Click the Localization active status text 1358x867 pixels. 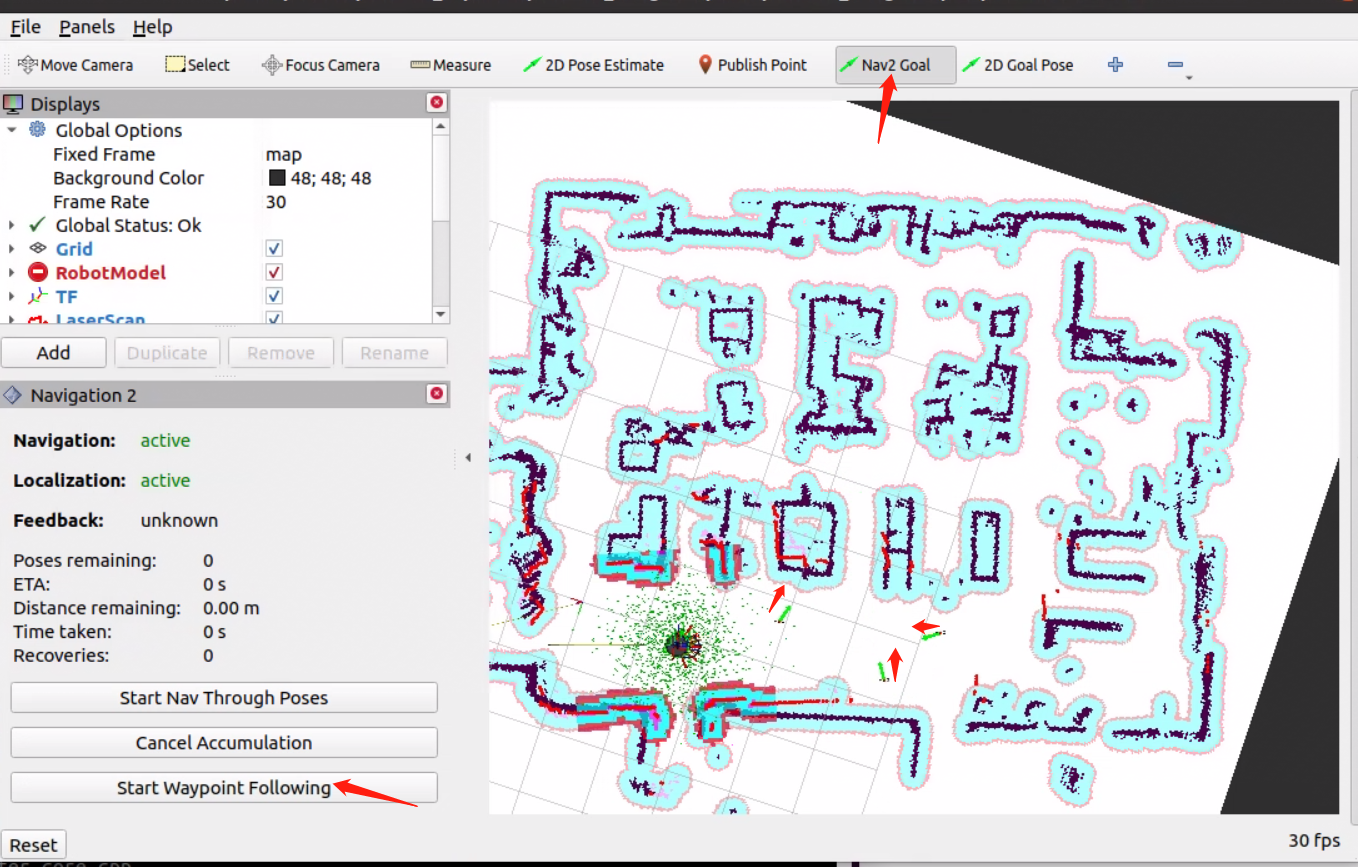165,480
